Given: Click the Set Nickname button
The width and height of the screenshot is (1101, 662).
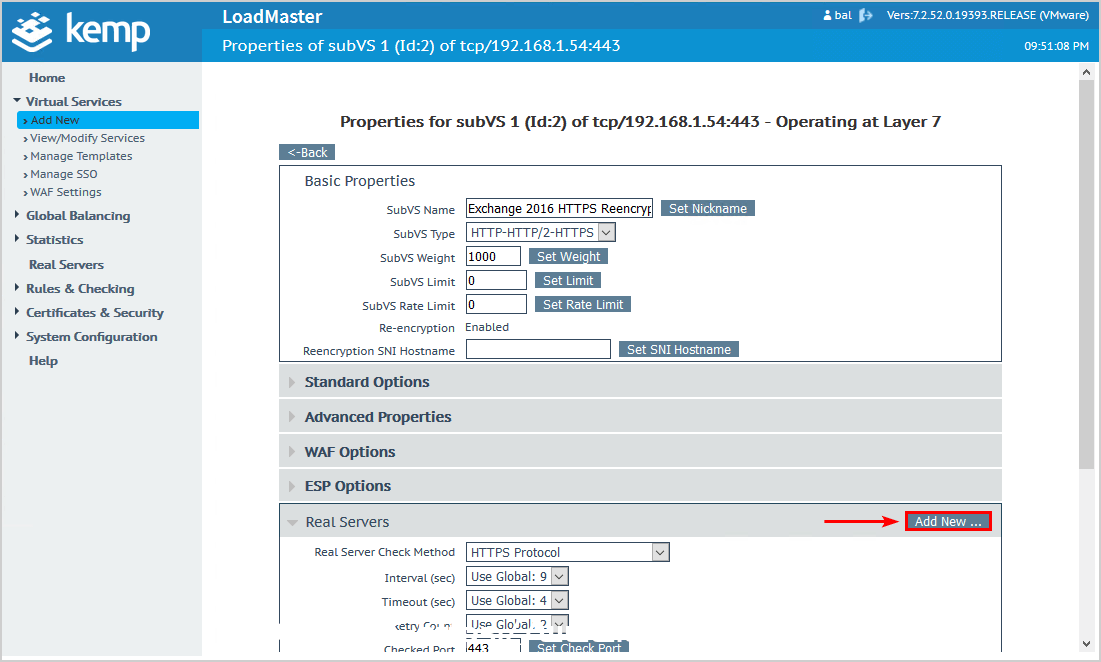Looking at the screenshot, I should [x=708, y=208].
